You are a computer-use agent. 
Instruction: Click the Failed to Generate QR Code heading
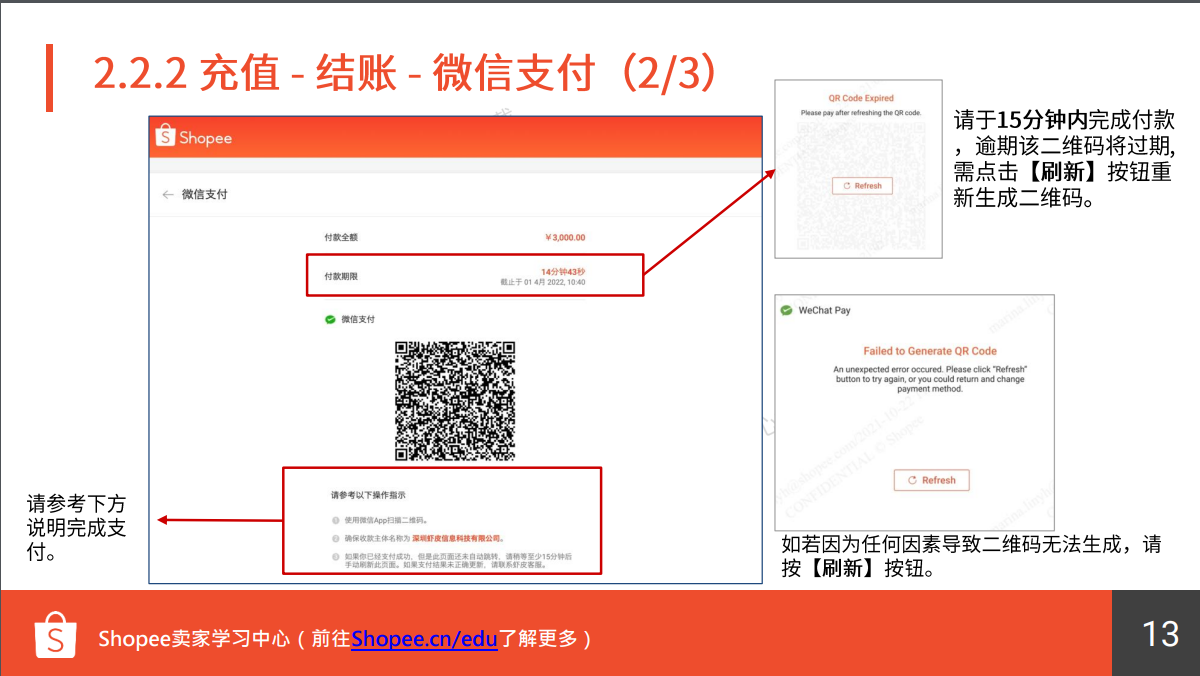click(930, 351)
